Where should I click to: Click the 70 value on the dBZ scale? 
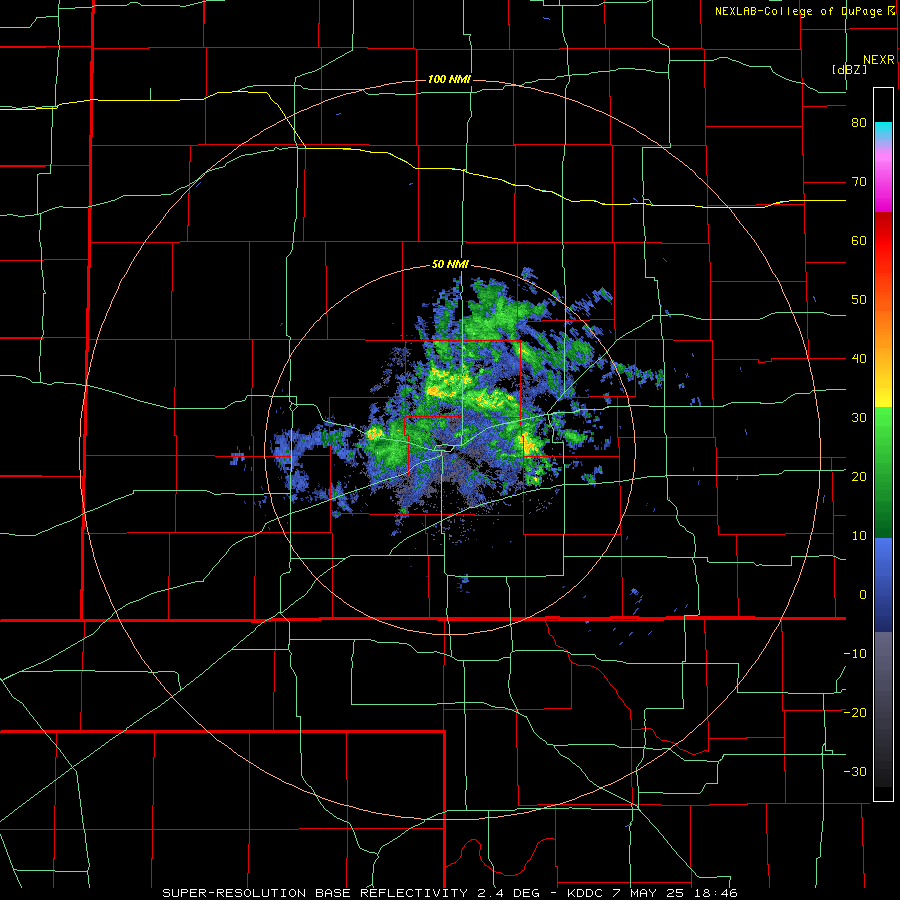pos(859,182)
